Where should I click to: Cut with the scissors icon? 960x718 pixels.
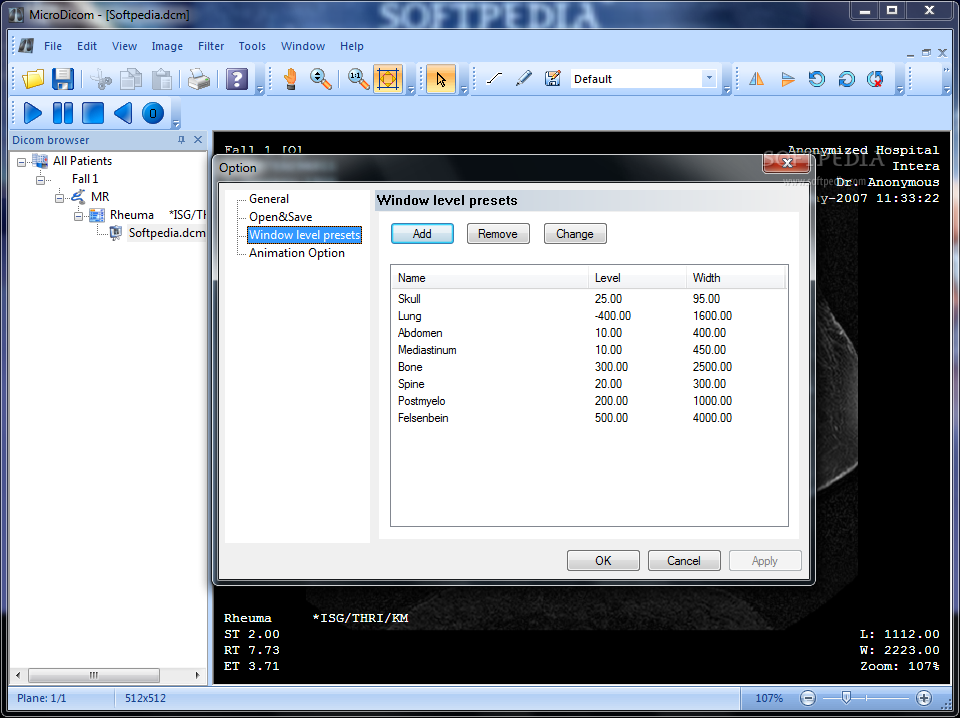click(x=101, y=79)
